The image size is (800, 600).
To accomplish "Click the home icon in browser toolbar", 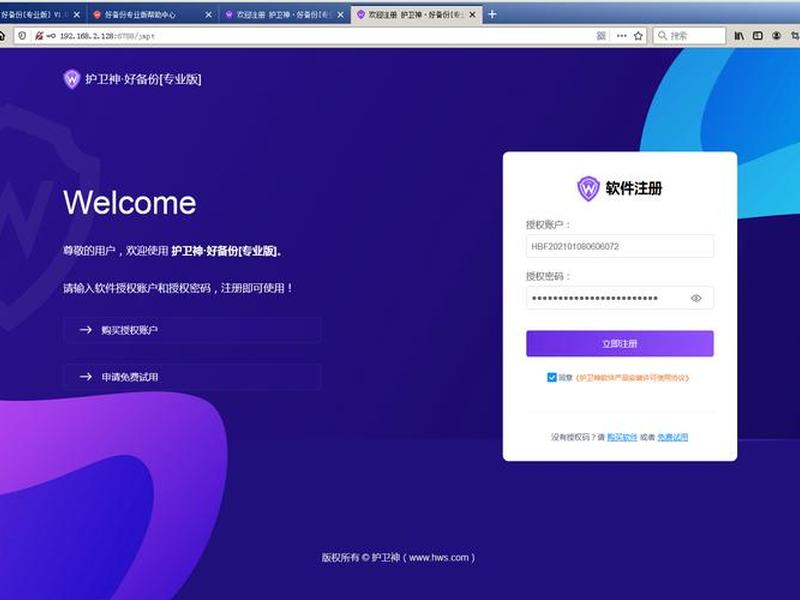I will [x=2, y=36].
